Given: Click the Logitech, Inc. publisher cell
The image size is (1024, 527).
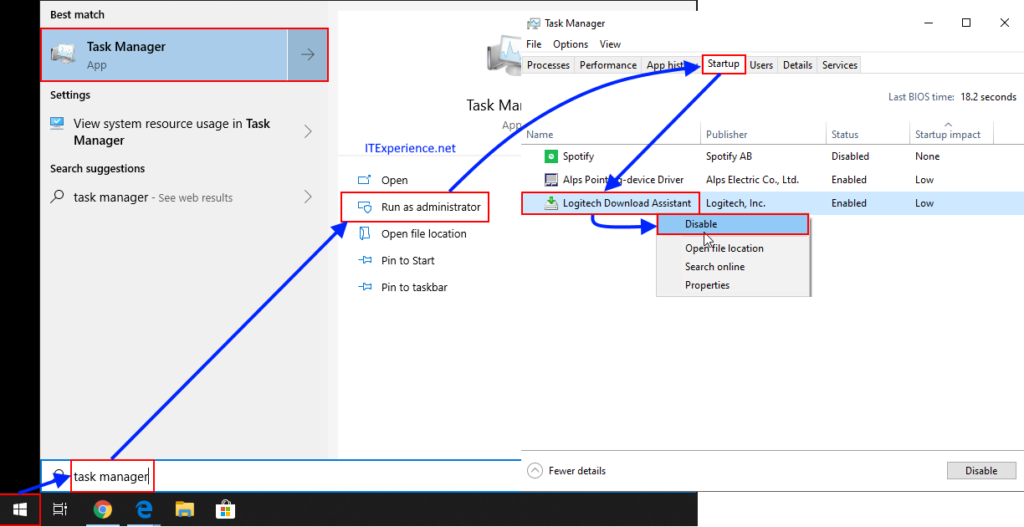Looking at the screenshot, I should click(x=735, y=203).
